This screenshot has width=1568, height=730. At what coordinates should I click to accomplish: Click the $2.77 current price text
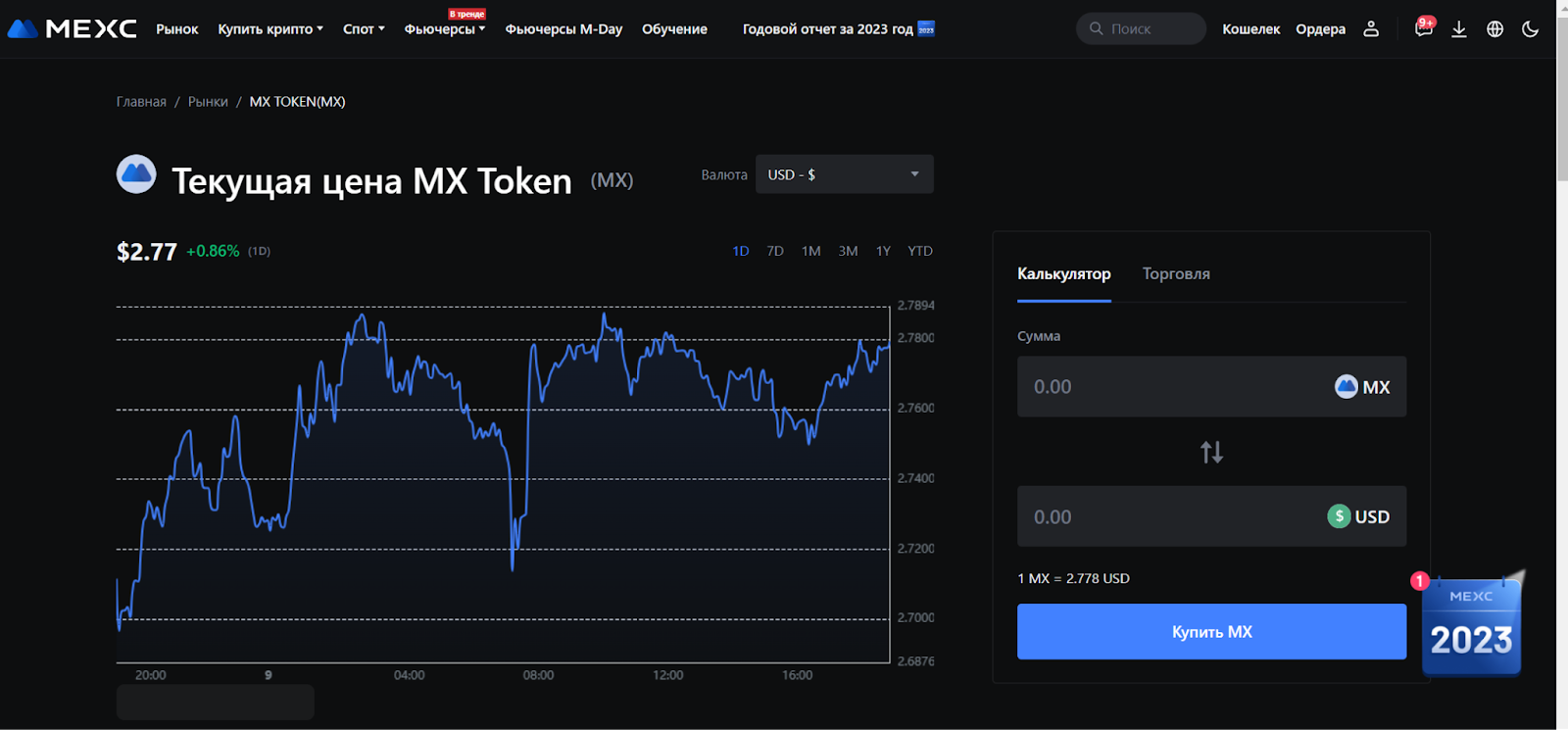pyautogui.click(x=147, y=252)
